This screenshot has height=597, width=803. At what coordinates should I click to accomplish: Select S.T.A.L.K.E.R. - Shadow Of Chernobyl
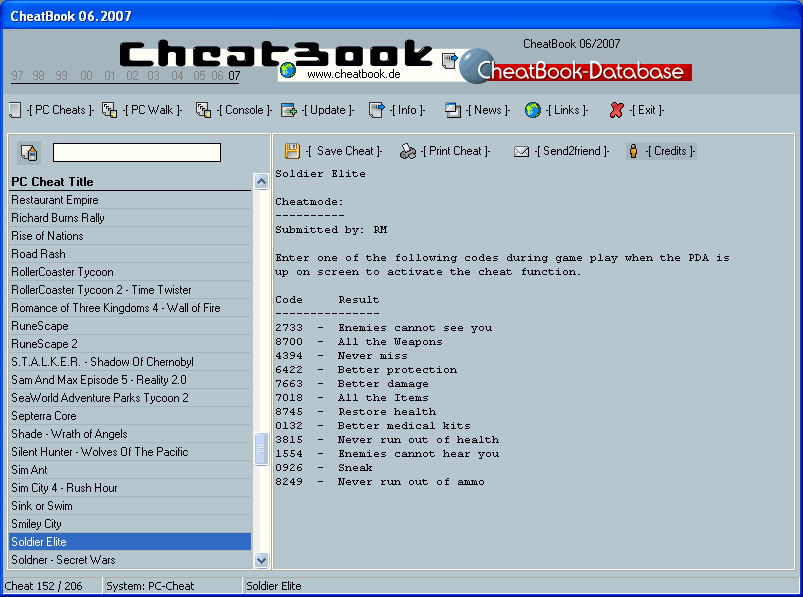[130, 362]
